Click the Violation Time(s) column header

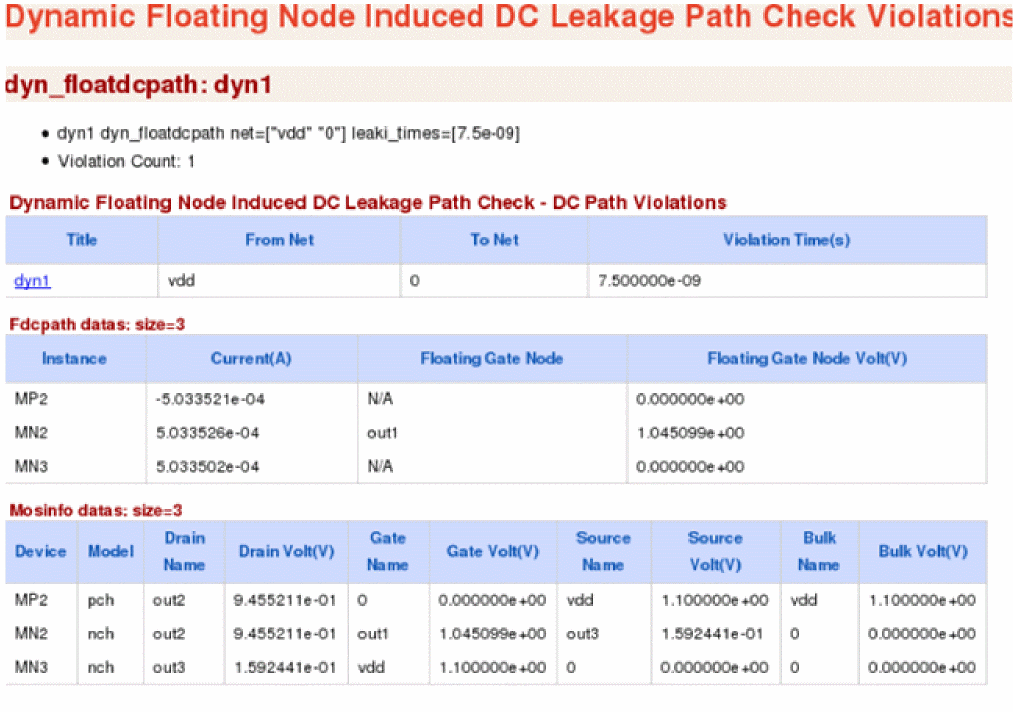coord(787,240)
